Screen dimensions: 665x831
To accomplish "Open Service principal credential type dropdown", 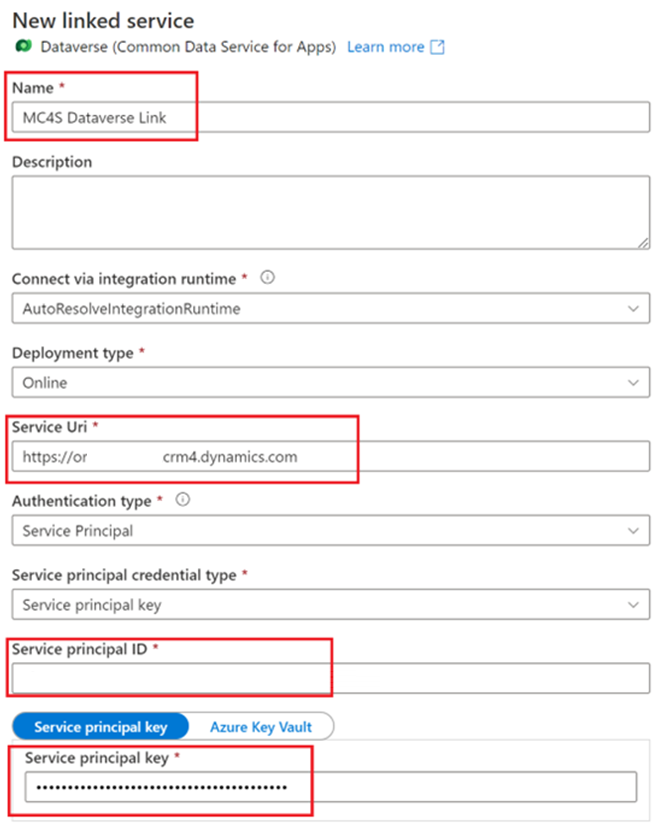I will (x=331, y=604).
